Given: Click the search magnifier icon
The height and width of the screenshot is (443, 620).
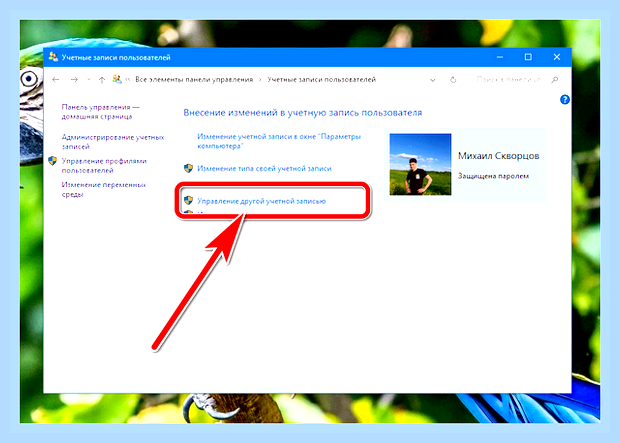Looking at the screenshot, I should click(x=555, y=80).
